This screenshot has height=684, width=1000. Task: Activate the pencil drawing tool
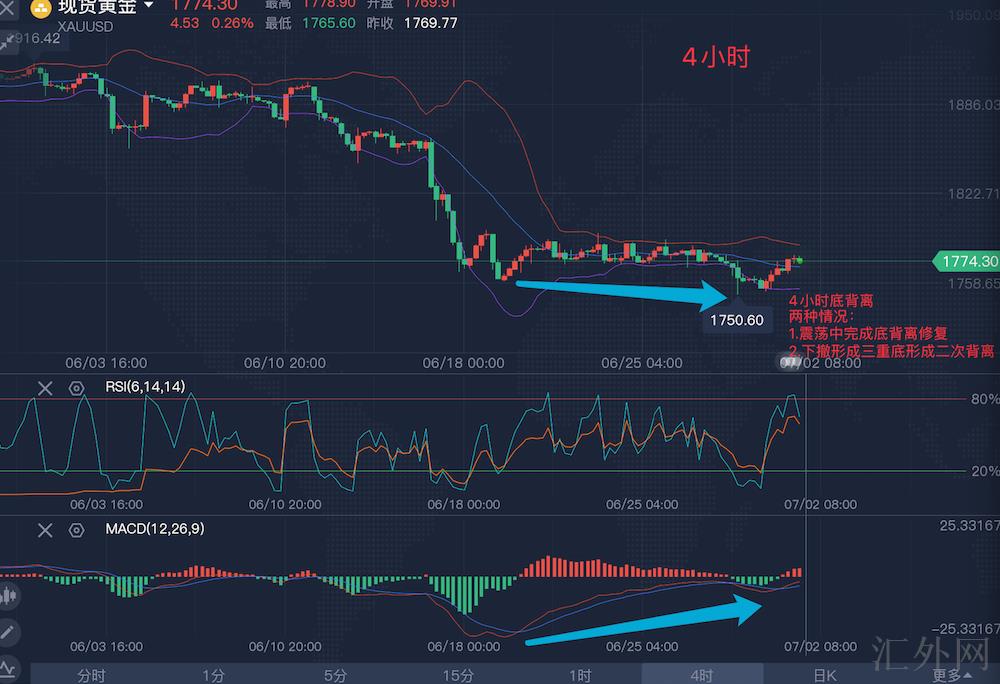pyautogui.click(x=8, y=632)
